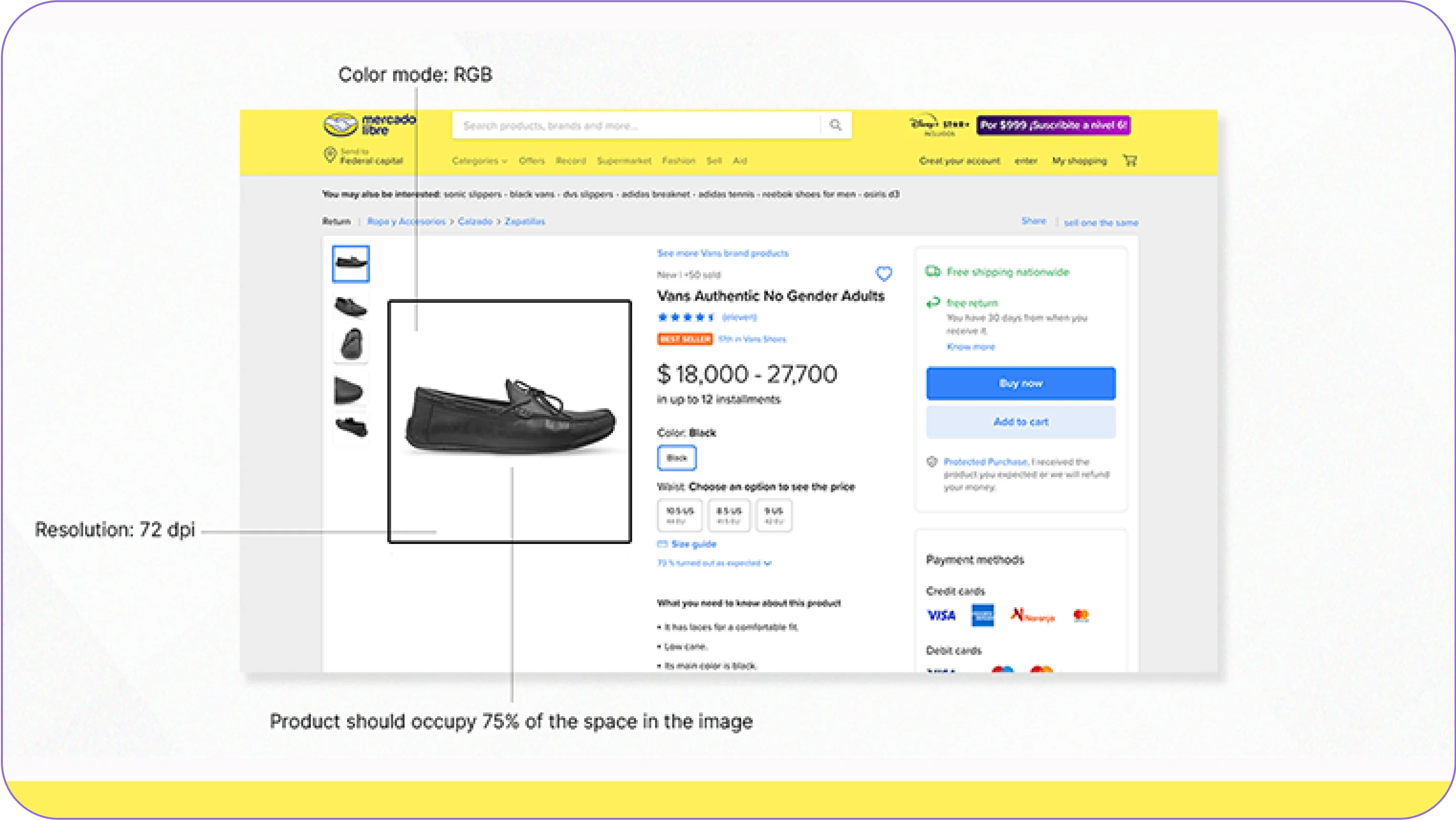The image size is (1456, 820).
Task: Select the 10.5 US size option
Action: pos(679,515)
